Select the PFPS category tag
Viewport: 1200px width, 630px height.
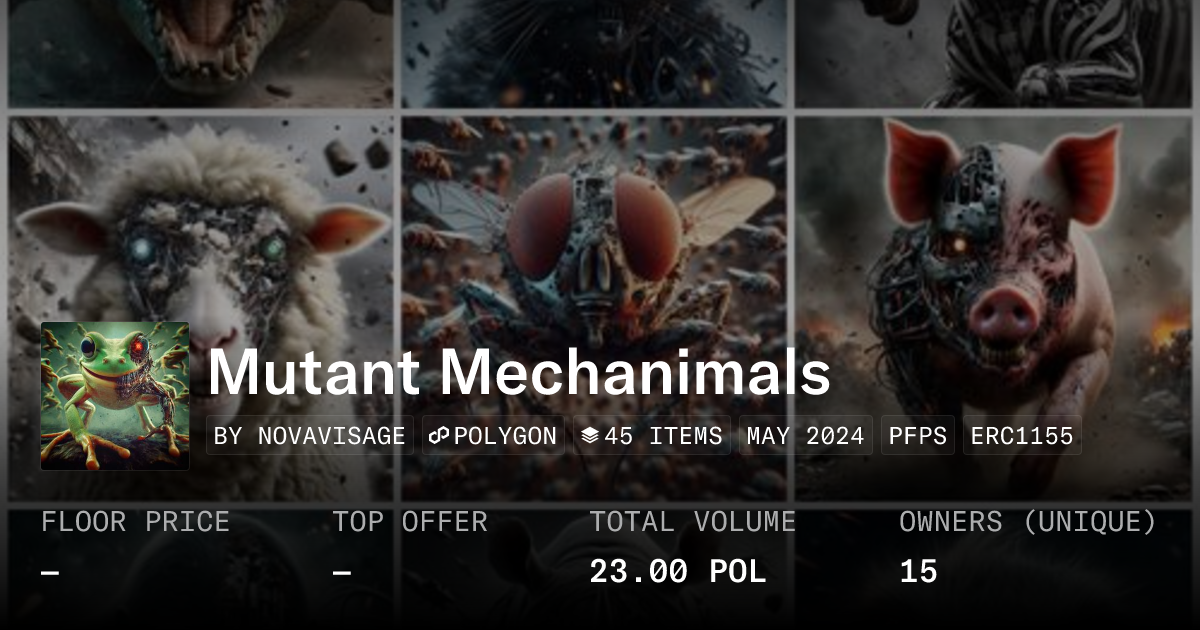pos(918,436)
